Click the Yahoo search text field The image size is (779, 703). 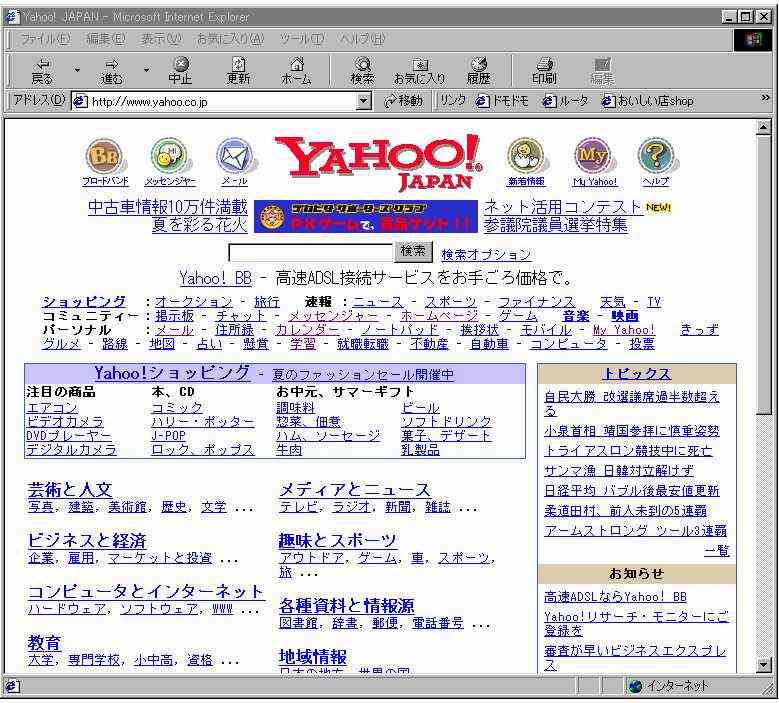click(x=311, y=252)
